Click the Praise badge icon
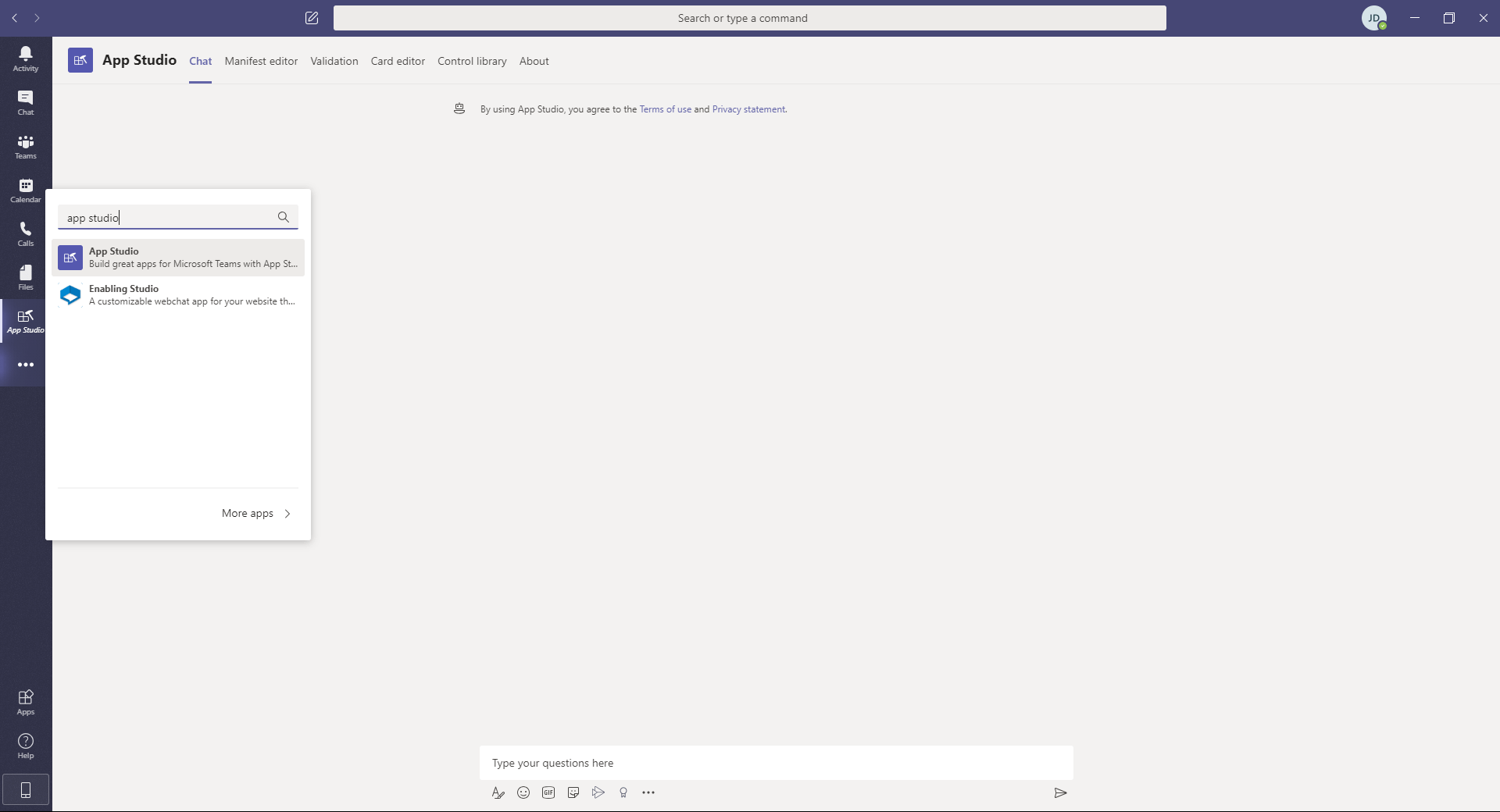This screenshot has width=1500, height=812. click(x=623, y=792)
